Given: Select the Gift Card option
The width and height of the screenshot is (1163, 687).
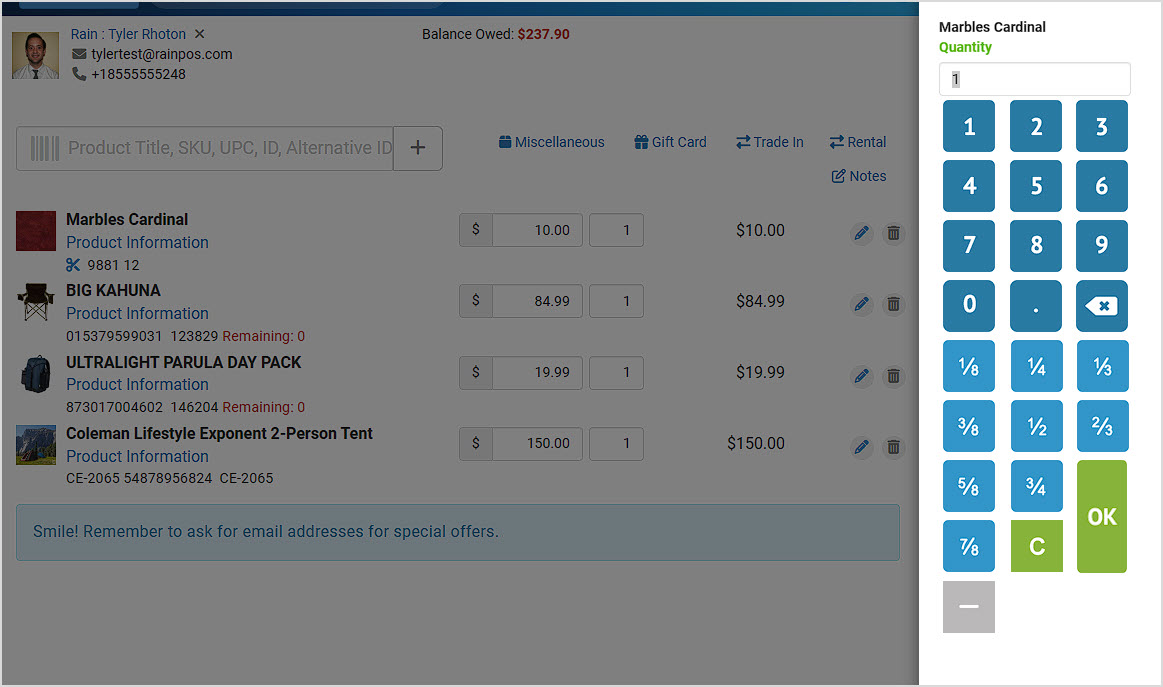Looking at the screenshot, I should [x=670, y=142].
